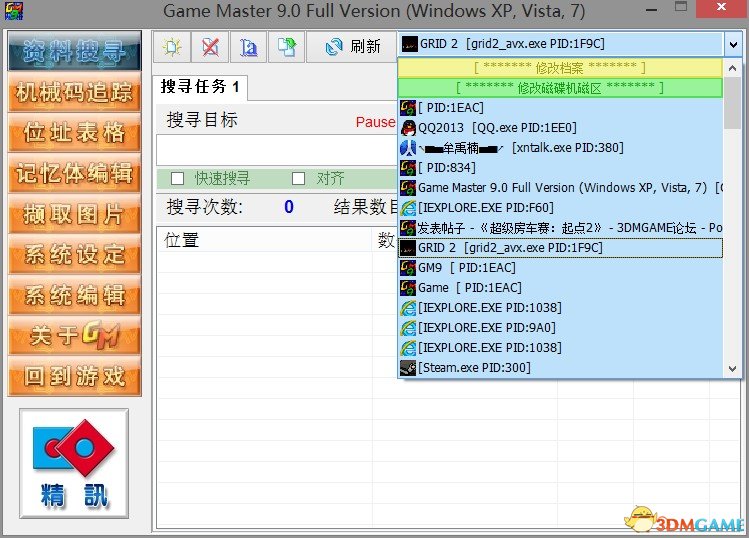Click the icon beside 发表帖子 entry
Image resolution: width=749 pixels, height=538 pixels.
click(408, 228)
